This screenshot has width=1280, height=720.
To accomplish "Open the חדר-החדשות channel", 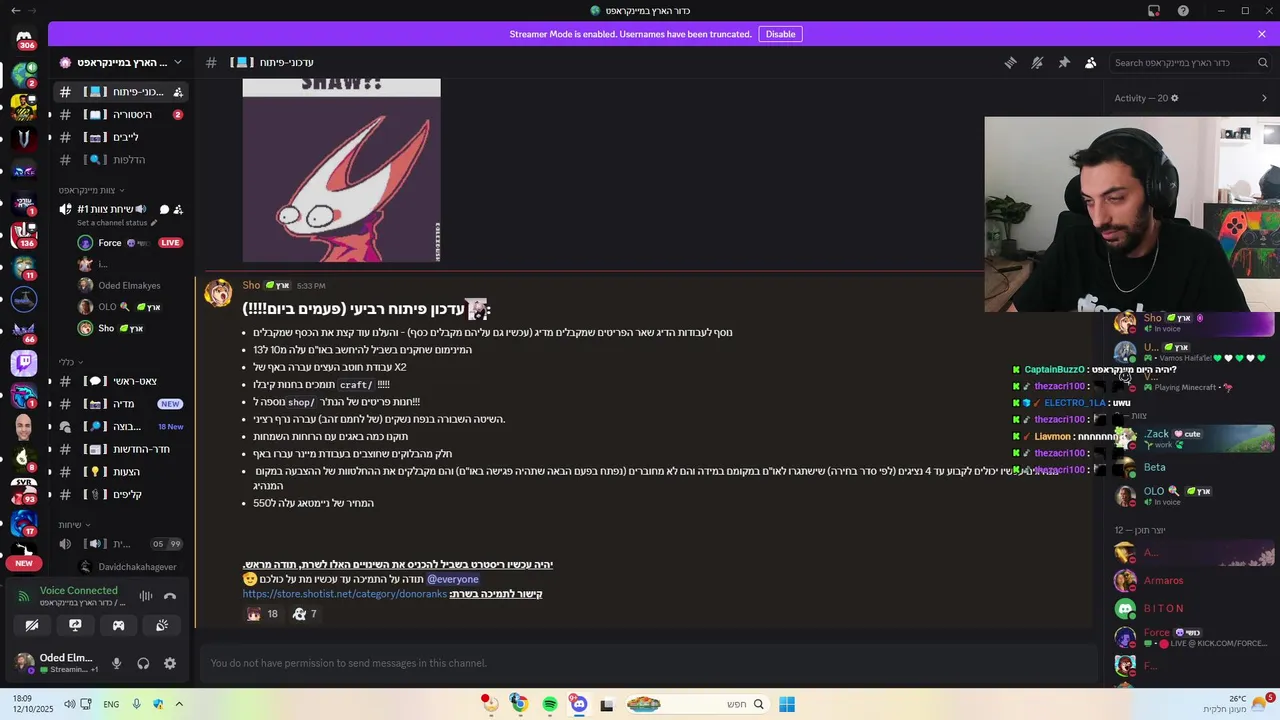I will pyautogui.click(x=121, y=449).
